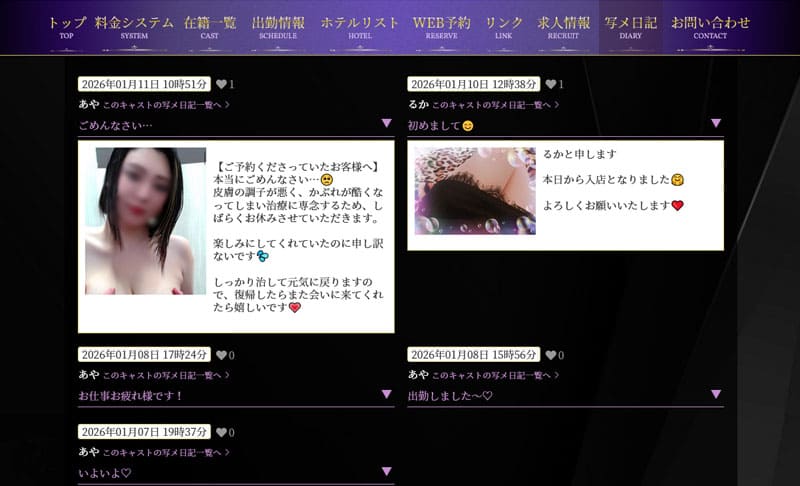
Task: Click the date 2026年01月08日 15時56分
Action: coord(474,355)
